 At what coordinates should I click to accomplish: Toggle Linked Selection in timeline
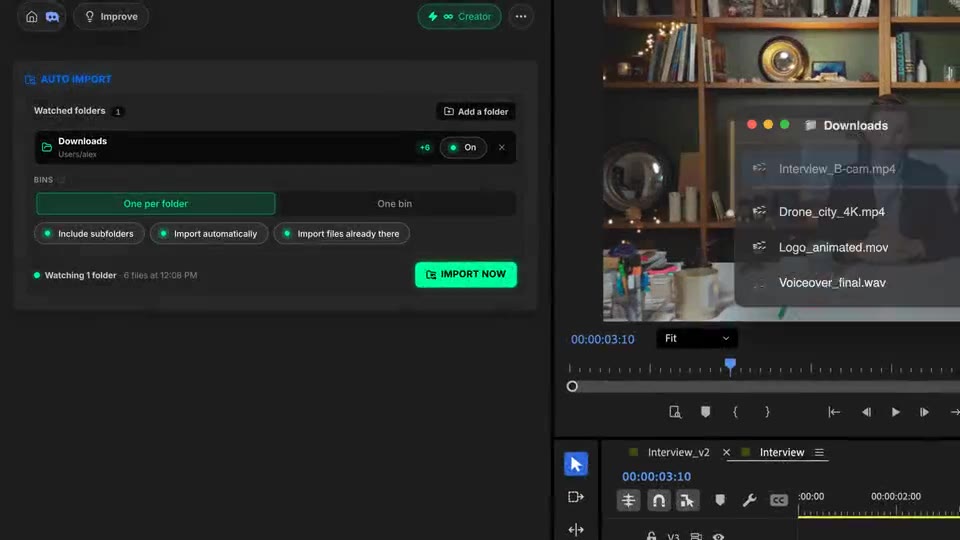click(687, 501)
